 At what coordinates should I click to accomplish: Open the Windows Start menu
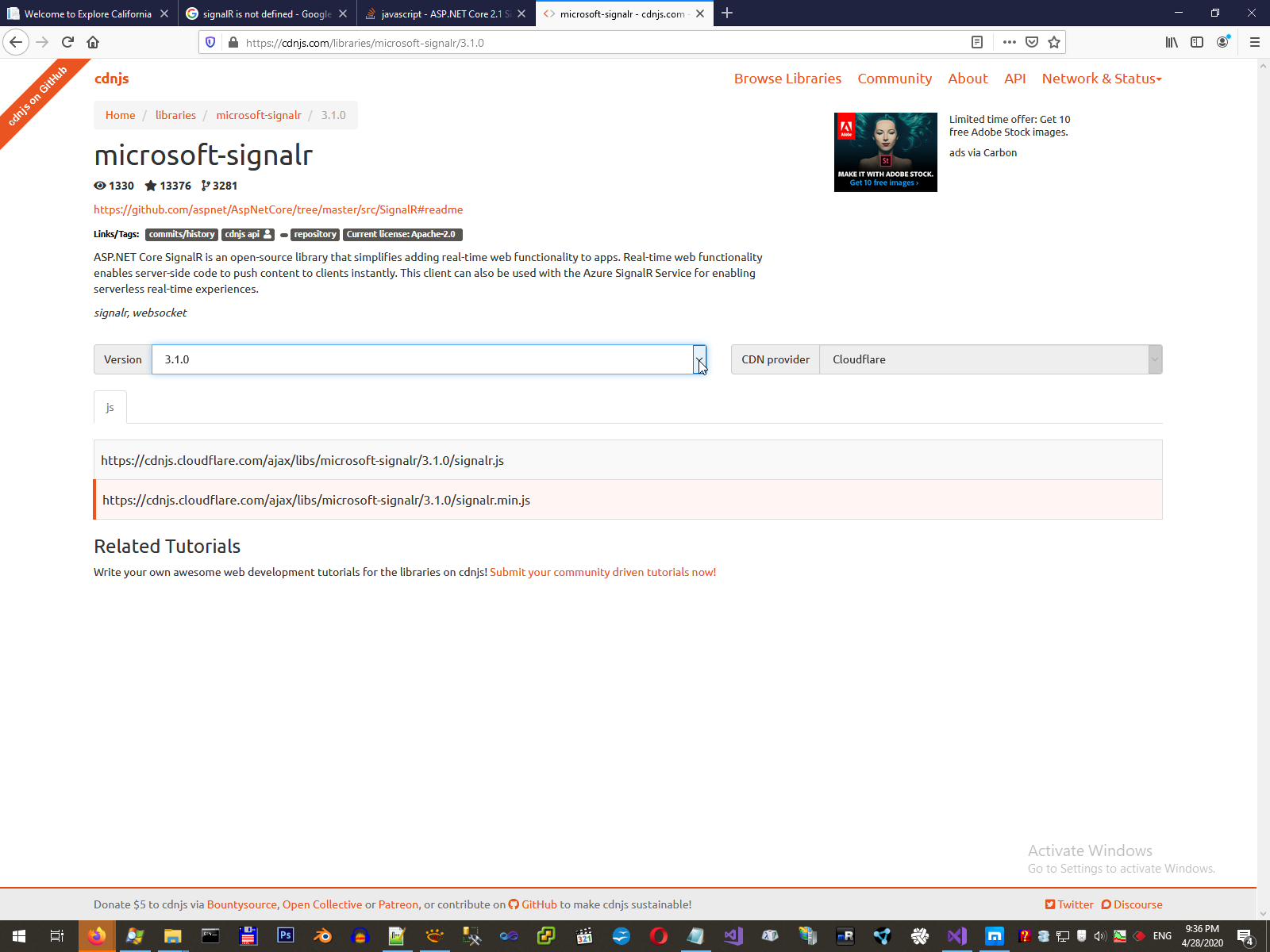click(x=19, y=936)
